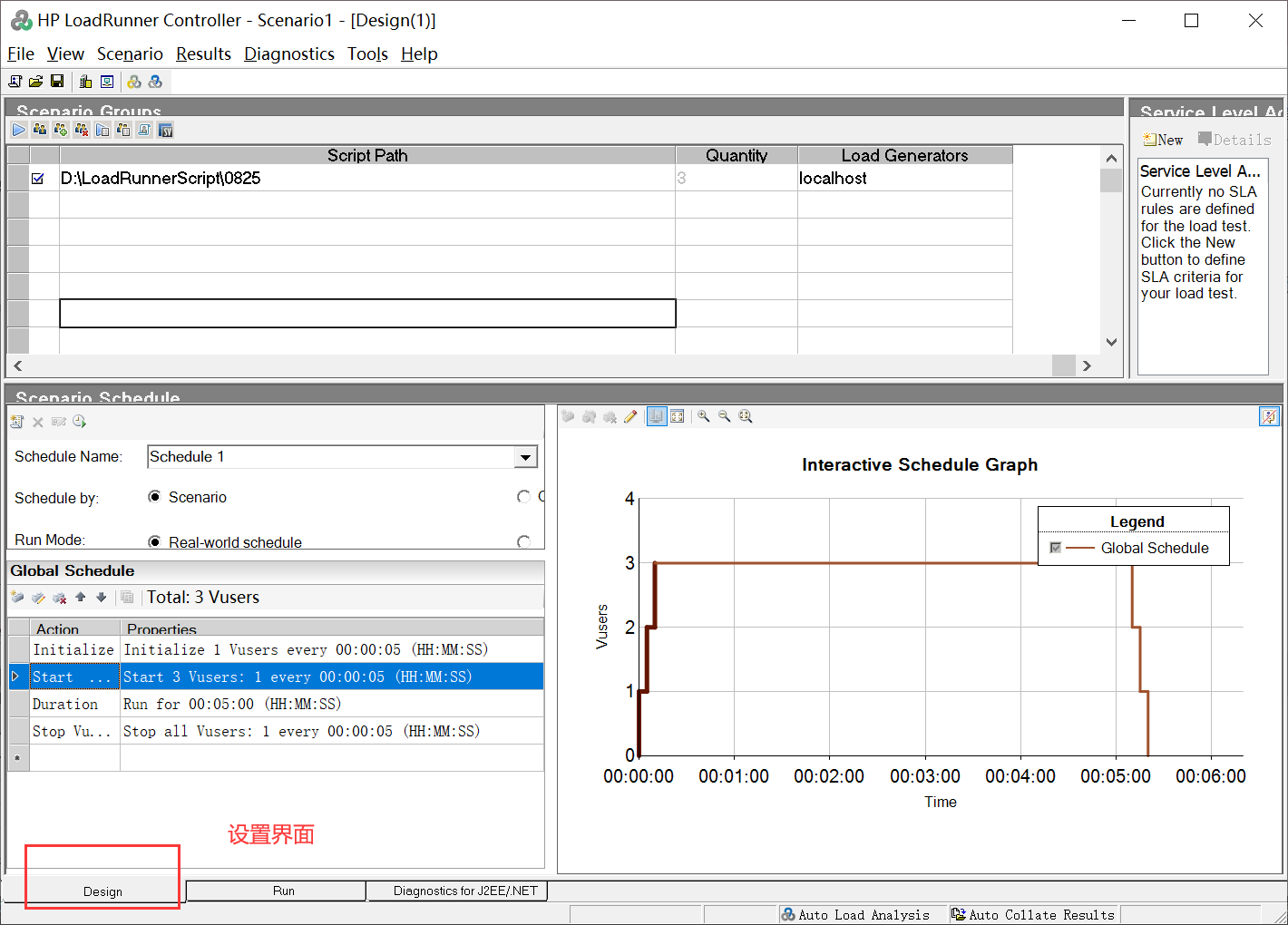The width and height of the screenshot is (1288, 925).
Task: Zoom out on the schedule graph
Action: (724, 416)
